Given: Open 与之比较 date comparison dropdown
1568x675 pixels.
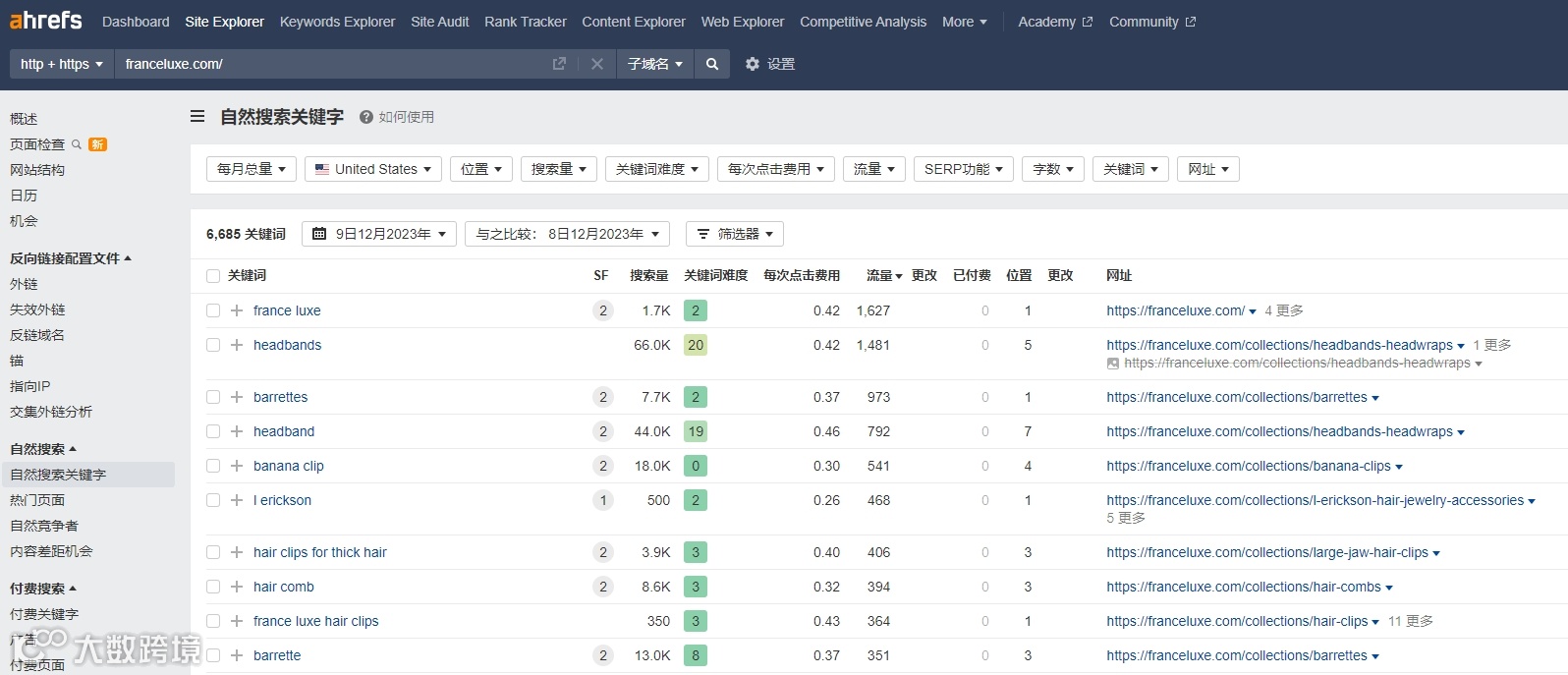Looking at the screenshot, I should [567, 234].
